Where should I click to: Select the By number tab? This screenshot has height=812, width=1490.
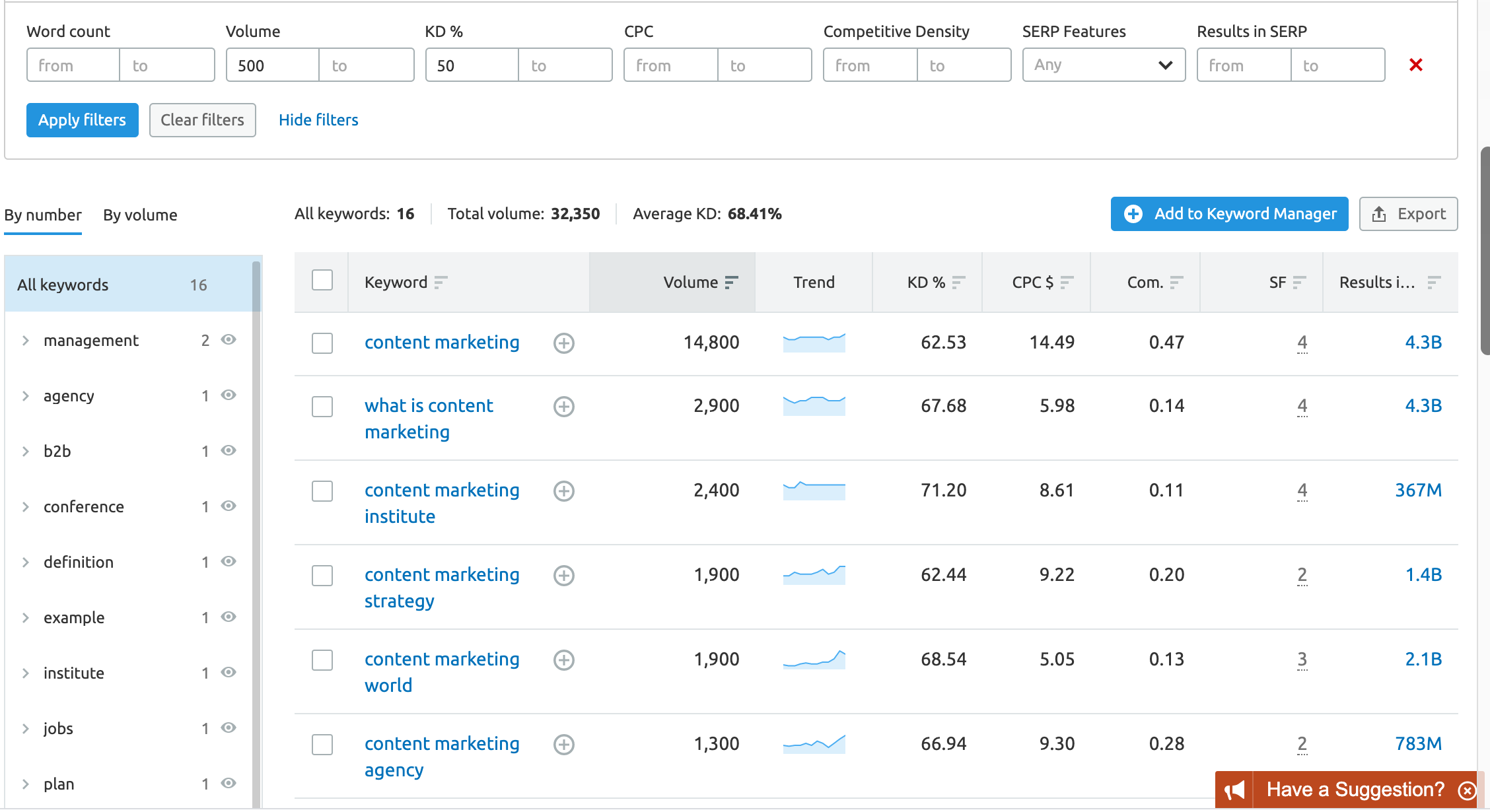tap(43, 215)
